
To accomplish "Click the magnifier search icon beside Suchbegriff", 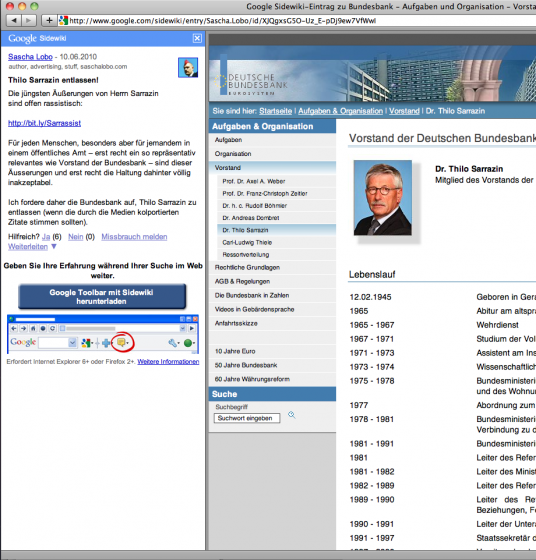I will pos(292,415).
